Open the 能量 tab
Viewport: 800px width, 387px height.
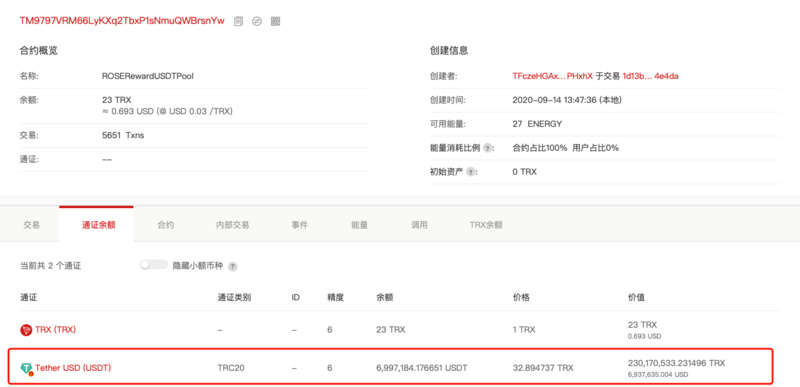pos(360,225)
